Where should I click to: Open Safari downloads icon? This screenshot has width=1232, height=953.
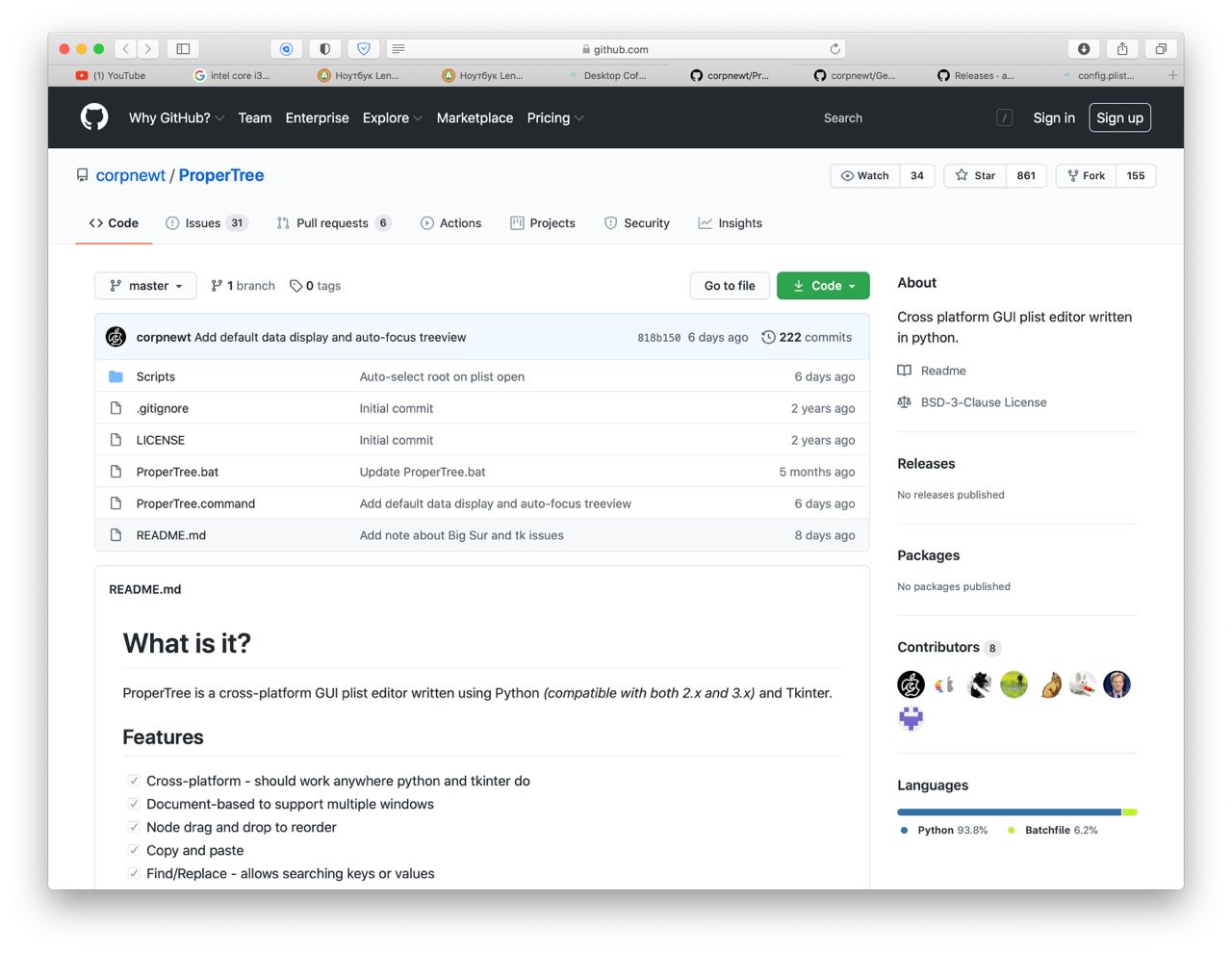click(x=1084, y=48)
